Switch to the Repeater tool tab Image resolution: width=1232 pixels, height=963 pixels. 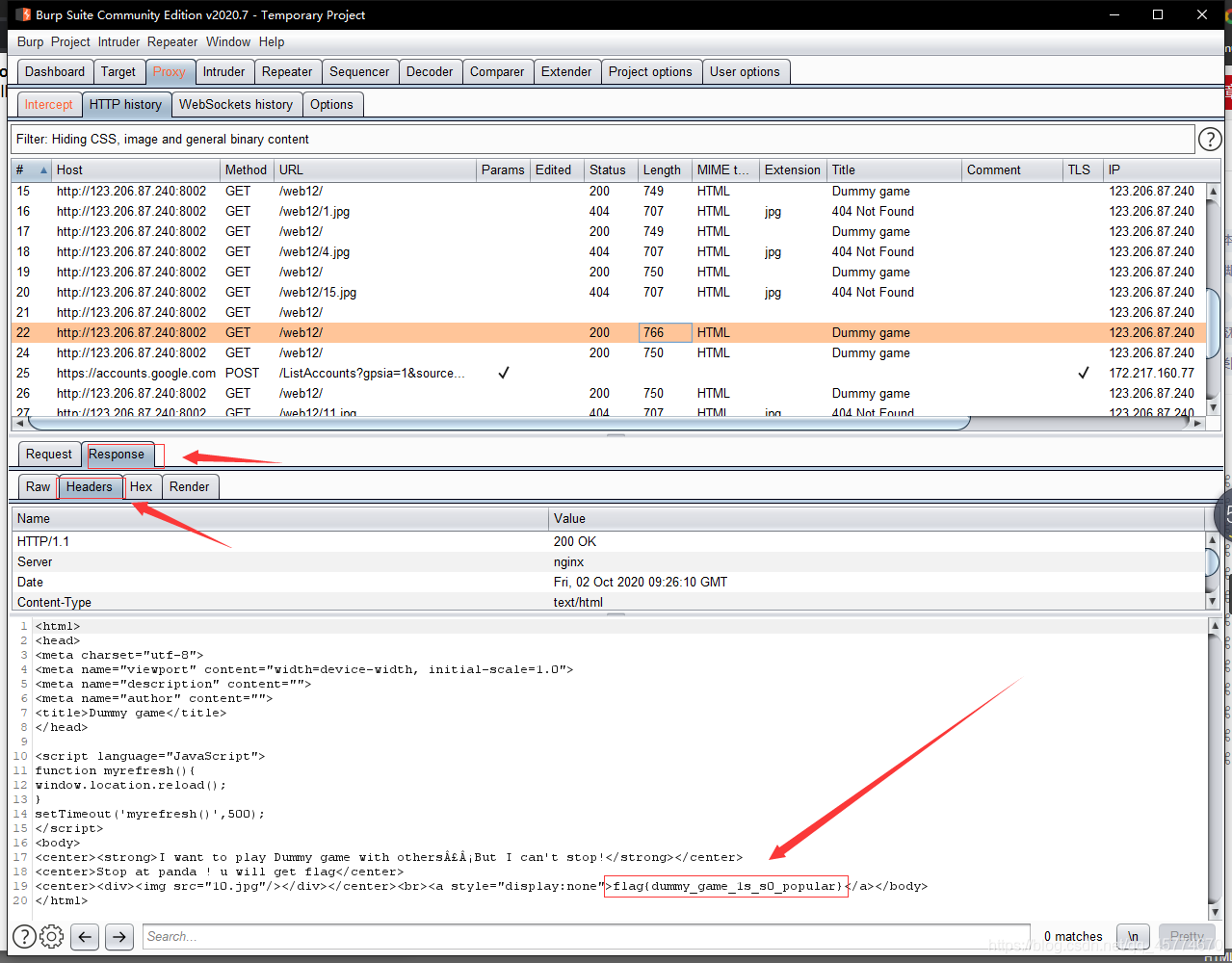click(287, 71)
